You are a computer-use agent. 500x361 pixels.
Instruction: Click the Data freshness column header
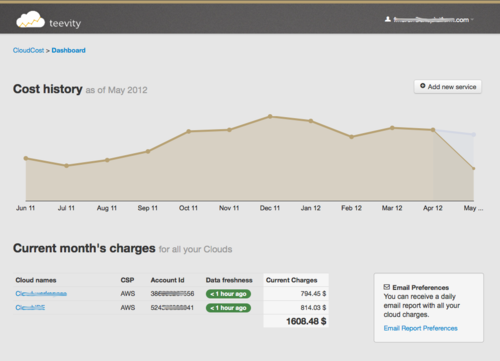pyautogui.click(x=229, y=280)
